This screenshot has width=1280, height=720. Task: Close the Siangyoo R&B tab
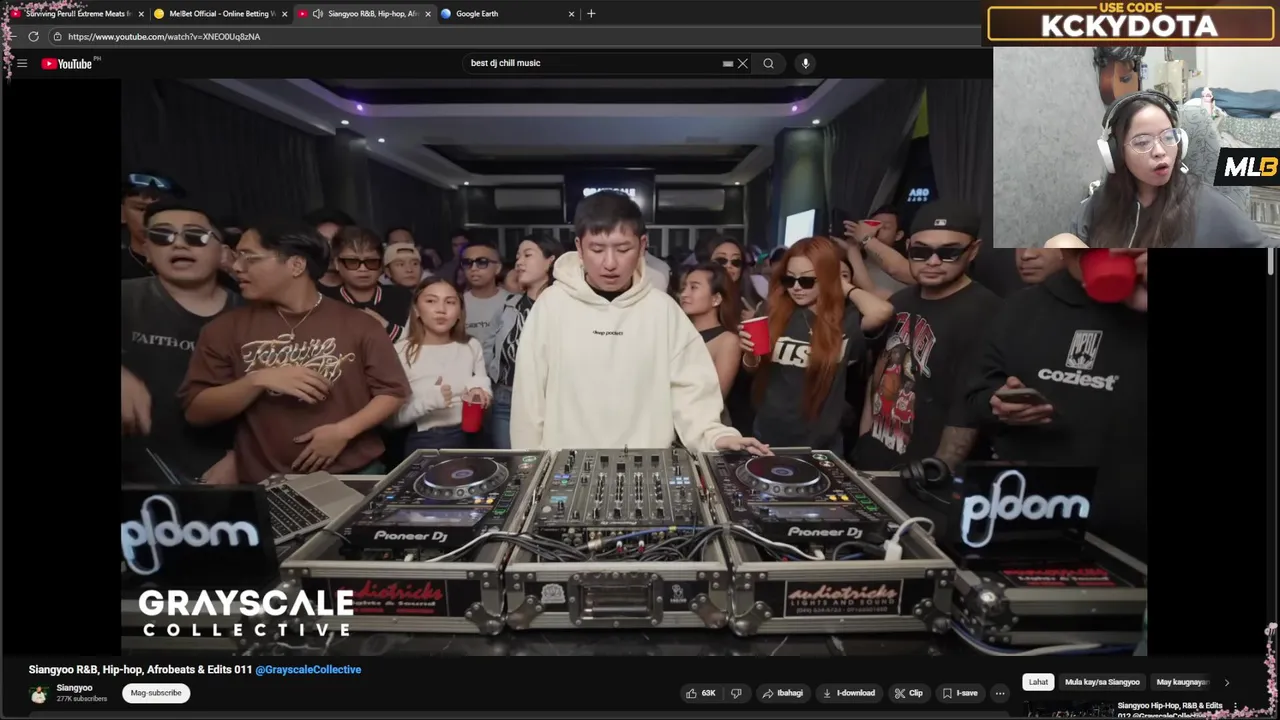[x=428, y=14]
